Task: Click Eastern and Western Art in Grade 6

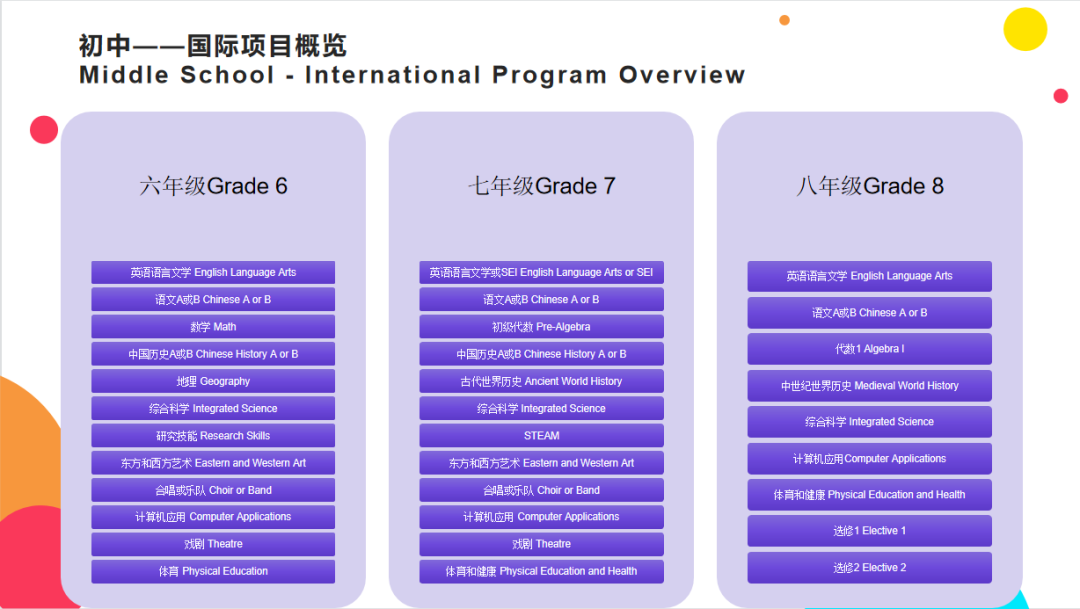Action: [x=214, y=463]
